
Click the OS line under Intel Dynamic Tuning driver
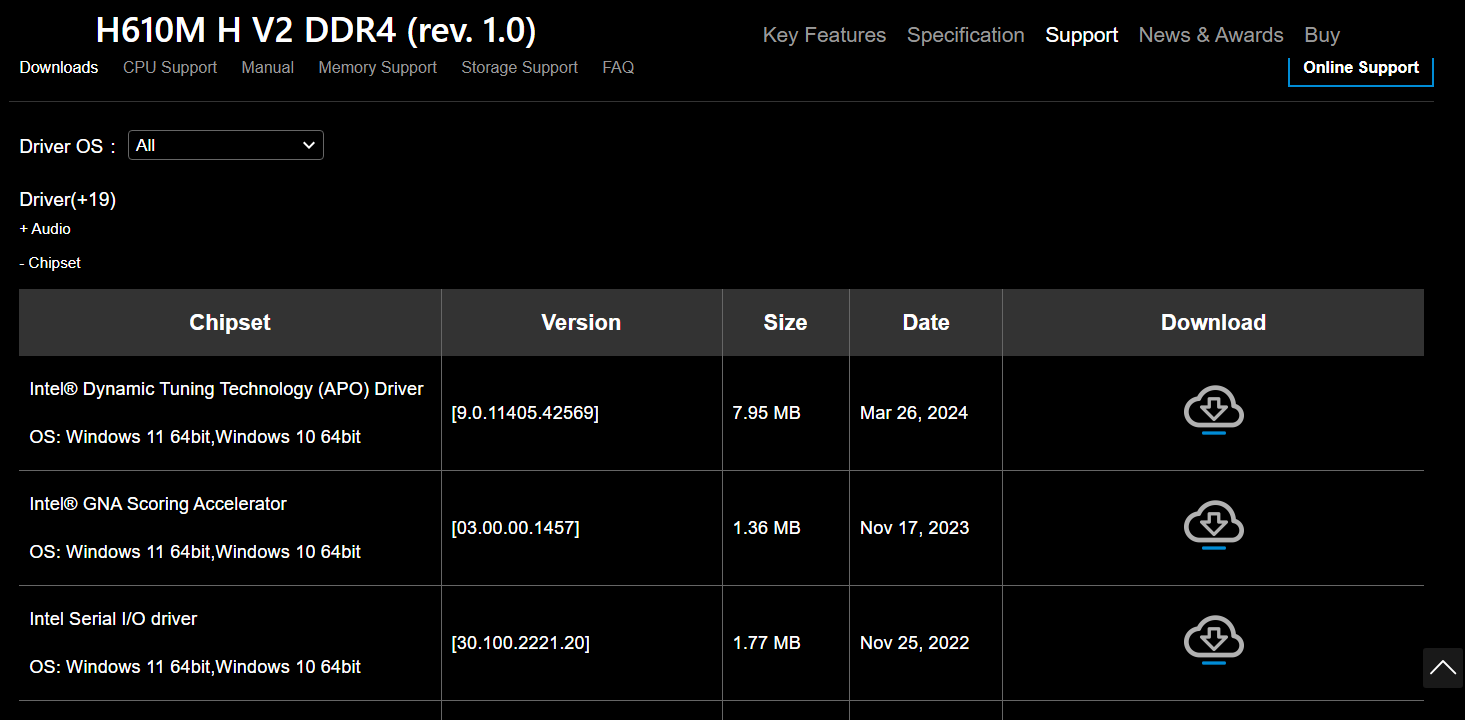[196, 437]
